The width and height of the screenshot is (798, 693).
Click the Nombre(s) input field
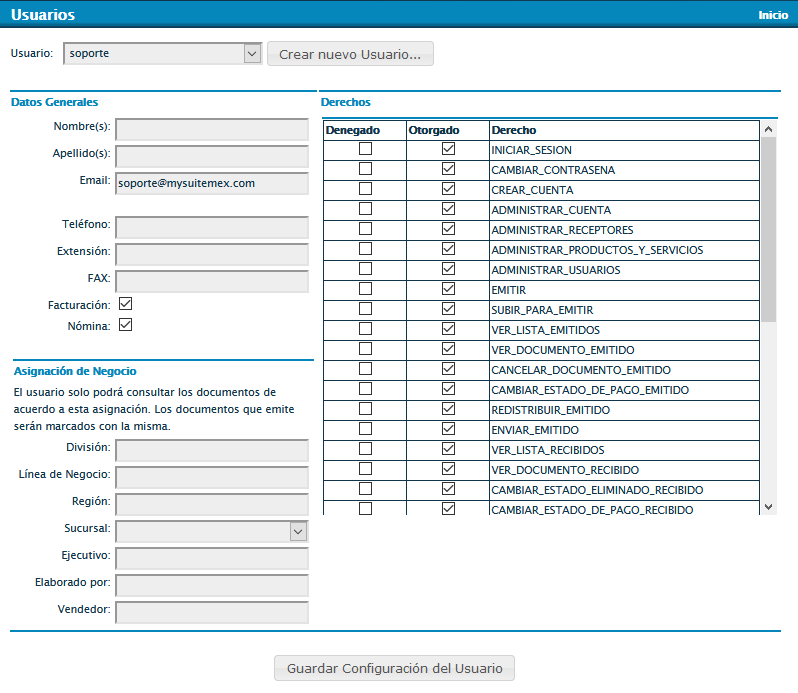(x=212, y=129)
